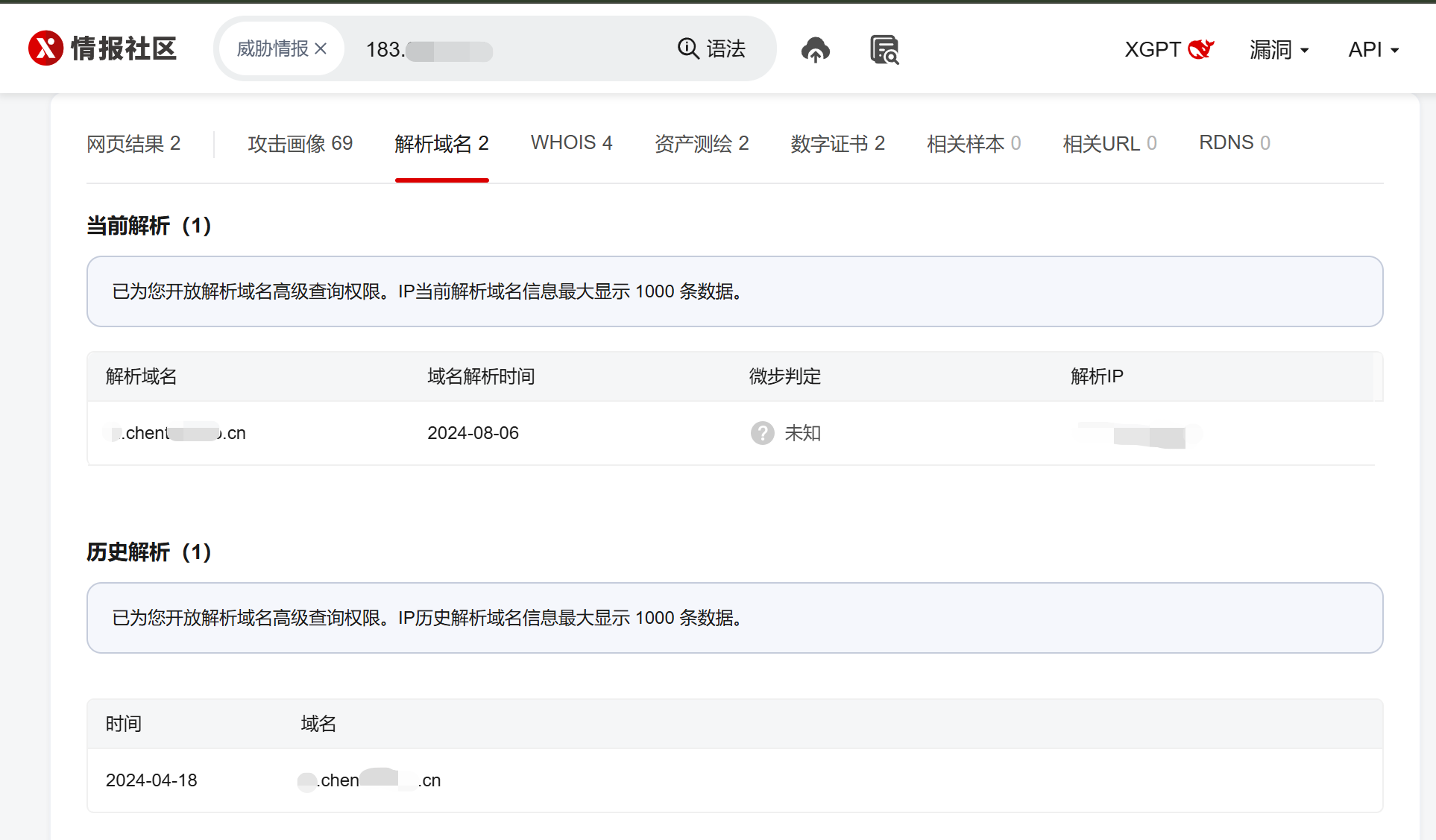Viewport: 1436px width, 840px height.
Task: Switch to the WHOIS tab
Action: click(x=572, y=143)
